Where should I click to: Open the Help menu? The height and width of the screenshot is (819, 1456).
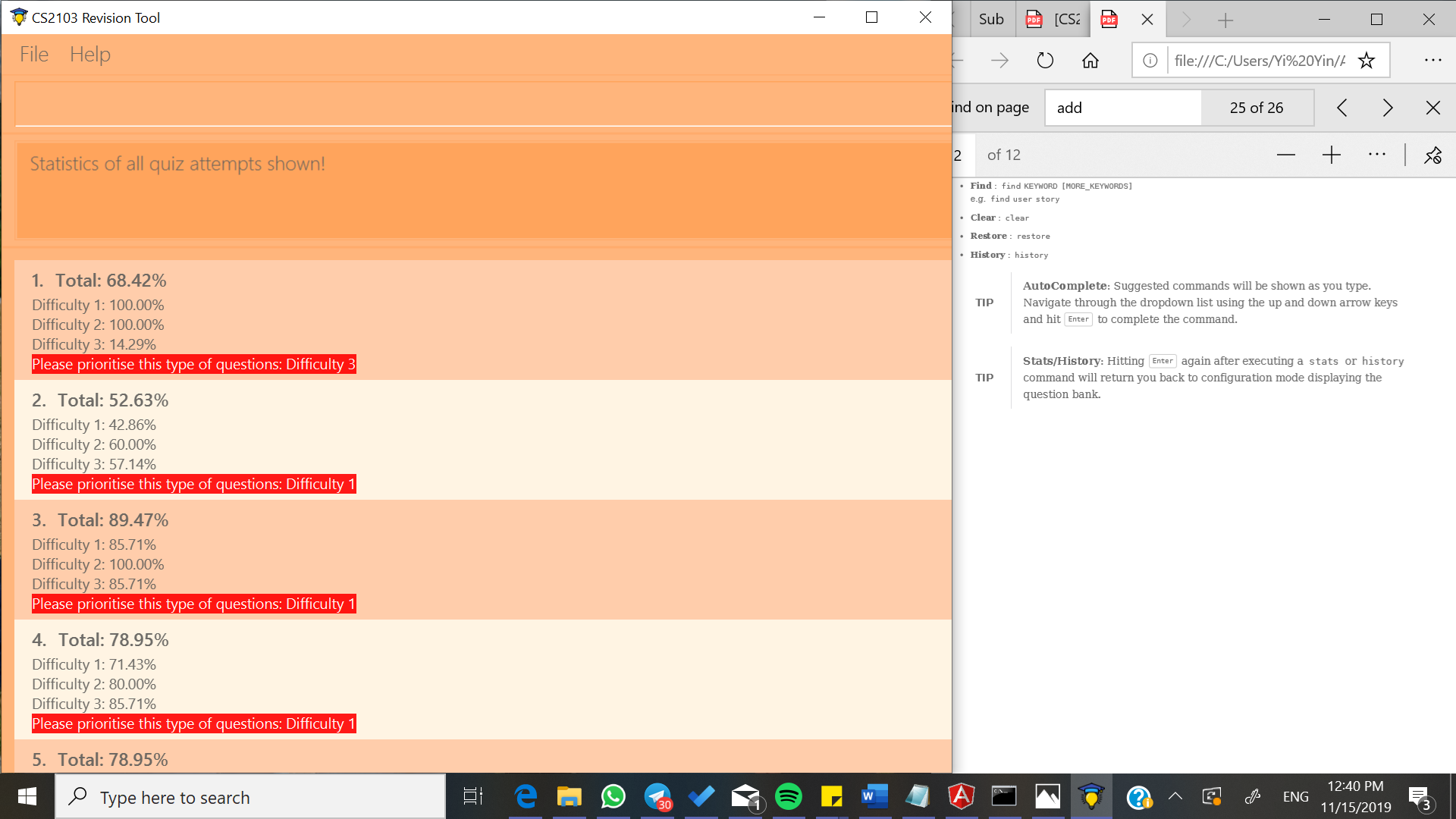pos(90,55)
